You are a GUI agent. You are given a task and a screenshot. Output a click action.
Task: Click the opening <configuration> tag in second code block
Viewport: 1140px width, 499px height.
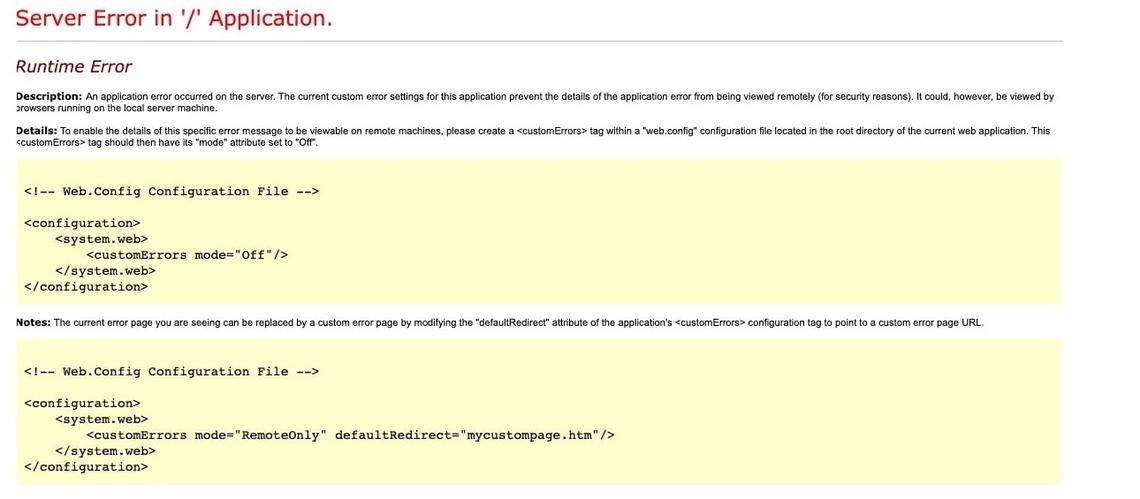click(x=82, y=403)
